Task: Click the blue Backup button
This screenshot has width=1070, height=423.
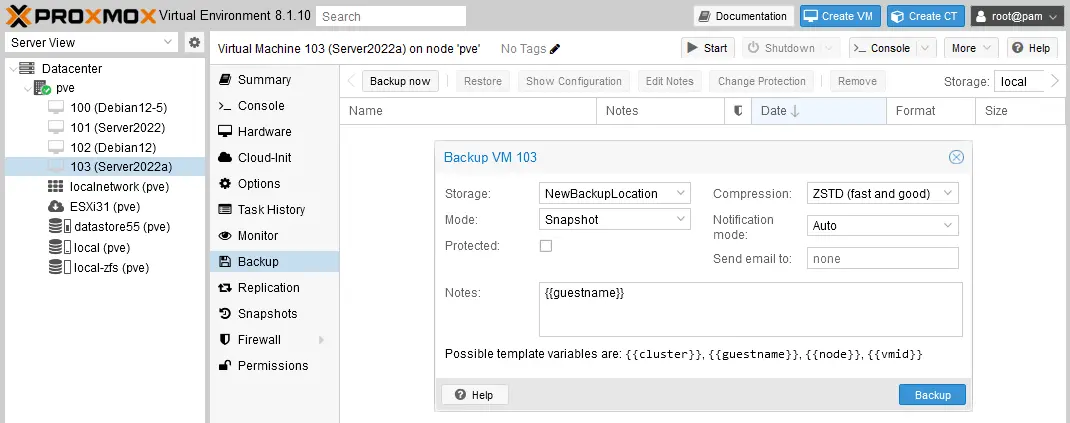Action: tap(932, 395)
